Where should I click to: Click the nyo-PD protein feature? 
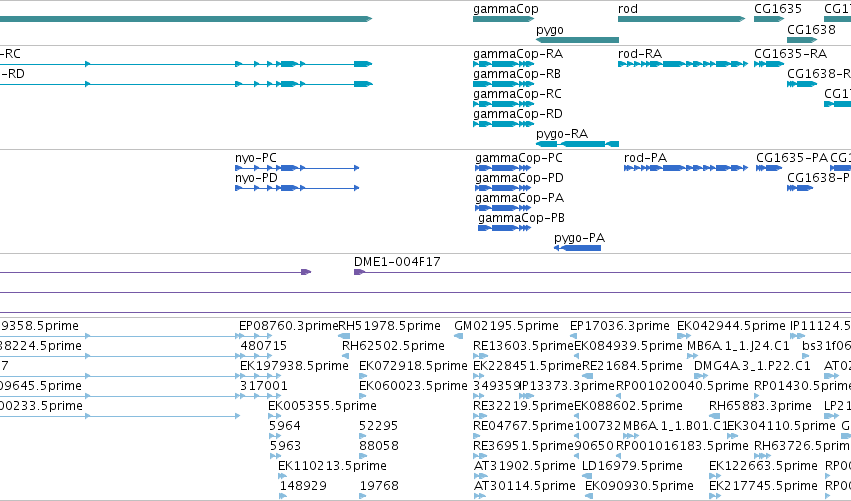click(297, 188)
